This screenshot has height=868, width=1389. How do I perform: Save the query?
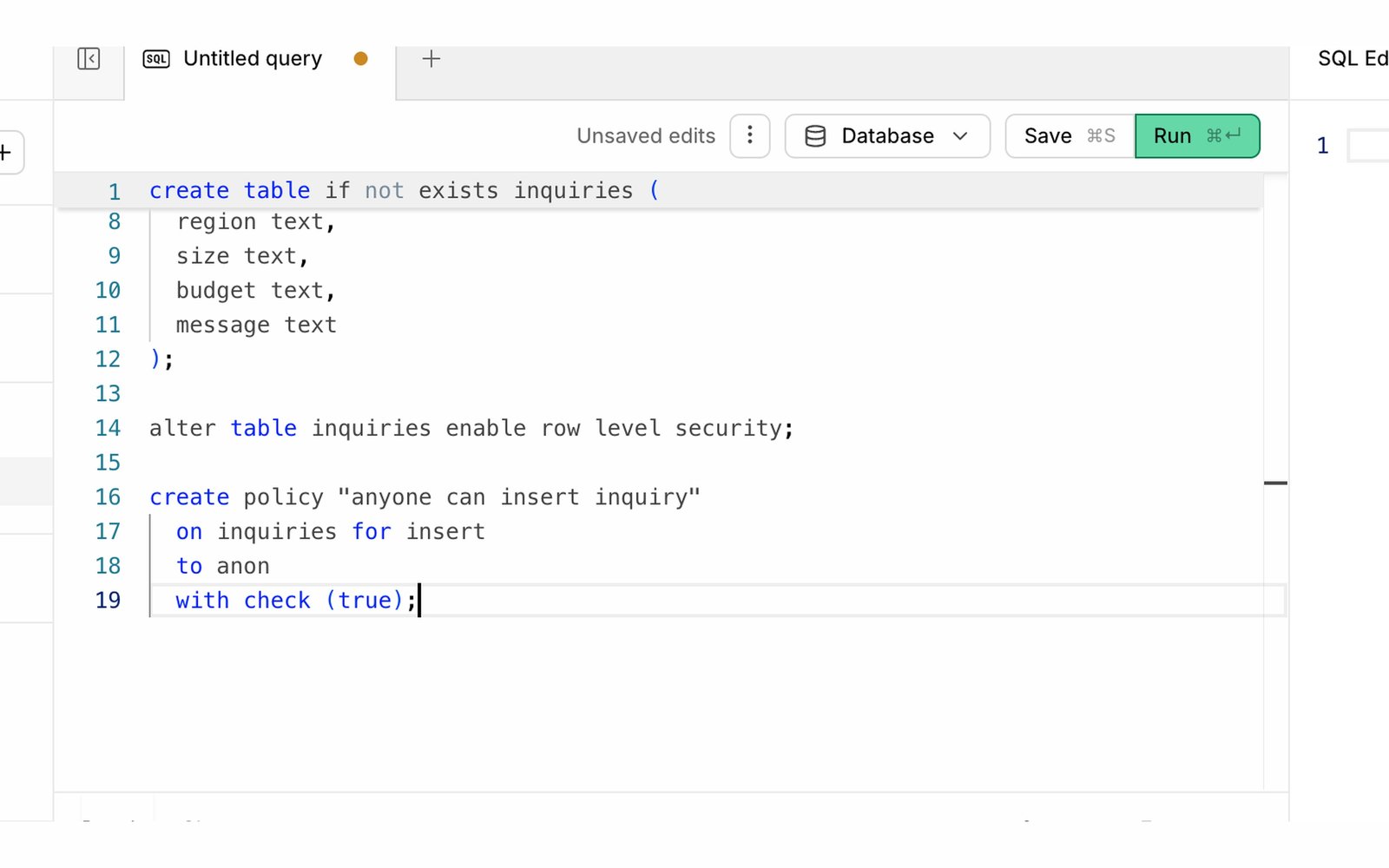coord(1070,136)
